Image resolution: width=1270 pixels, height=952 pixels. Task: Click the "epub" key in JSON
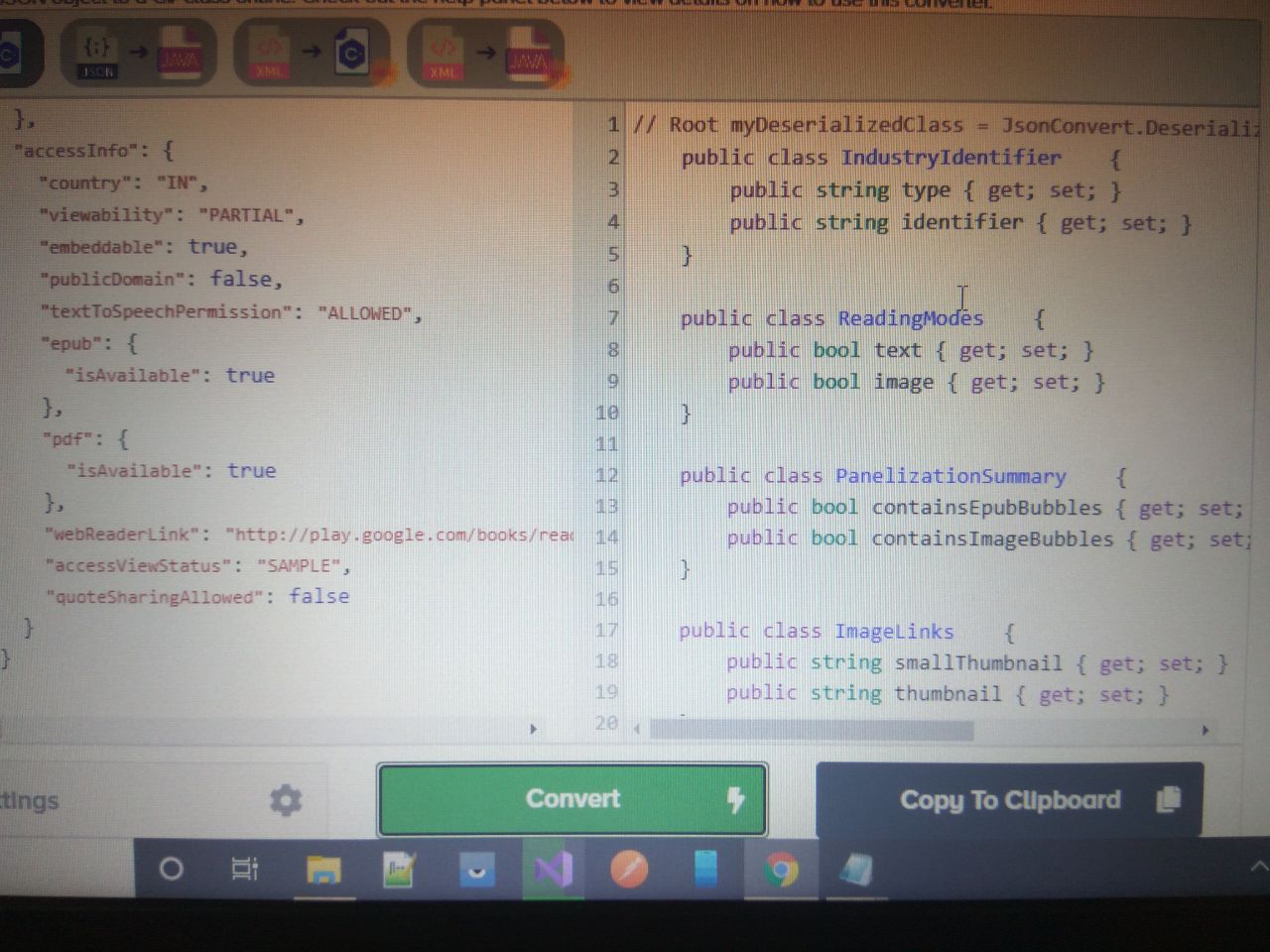[x=71, y=344]
